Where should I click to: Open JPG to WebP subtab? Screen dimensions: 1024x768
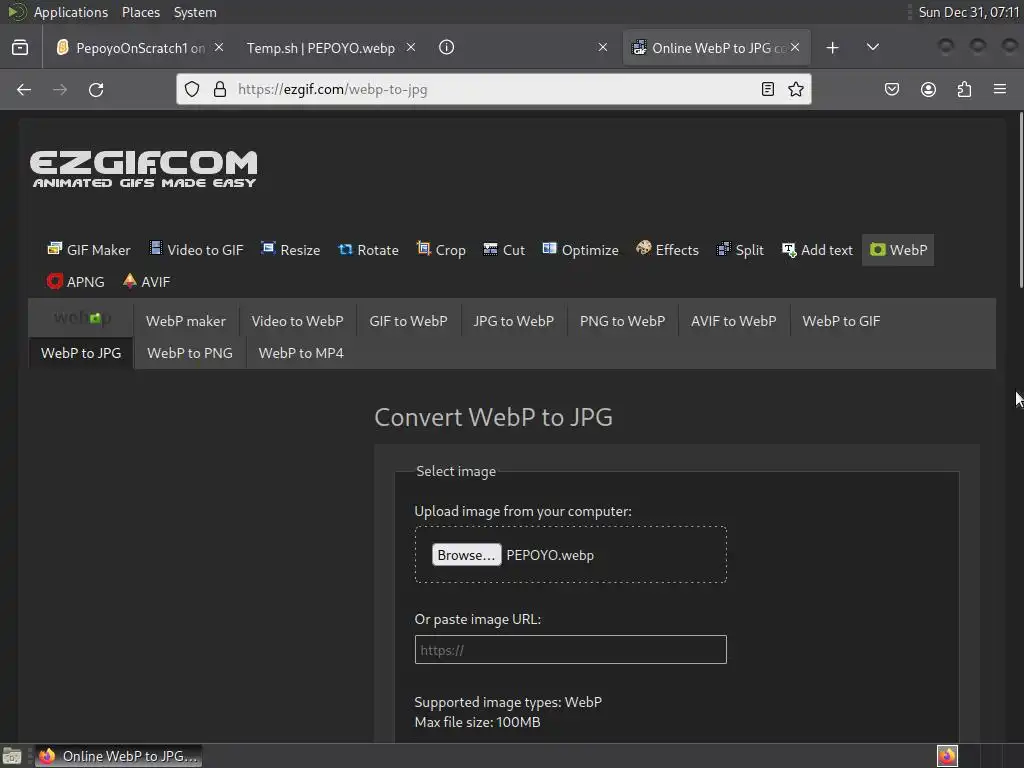pos(513,321)
